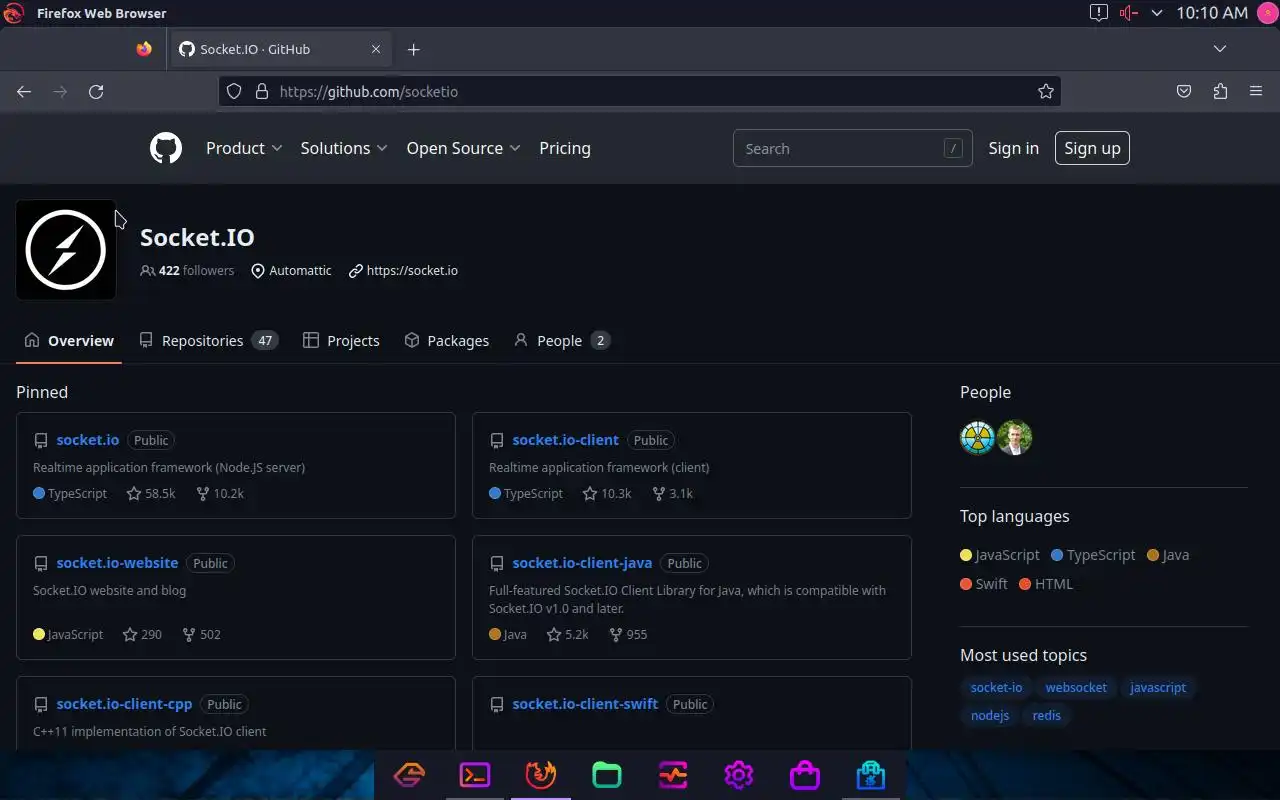Click the GitHub logo icon

pyautogui.click(x=166, y=148)
